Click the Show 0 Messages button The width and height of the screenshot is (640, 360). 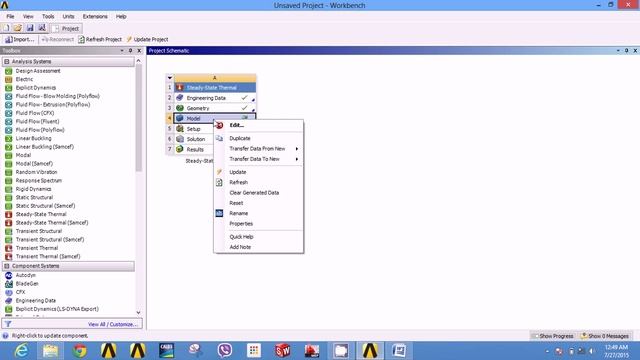(x=604, y=336)
